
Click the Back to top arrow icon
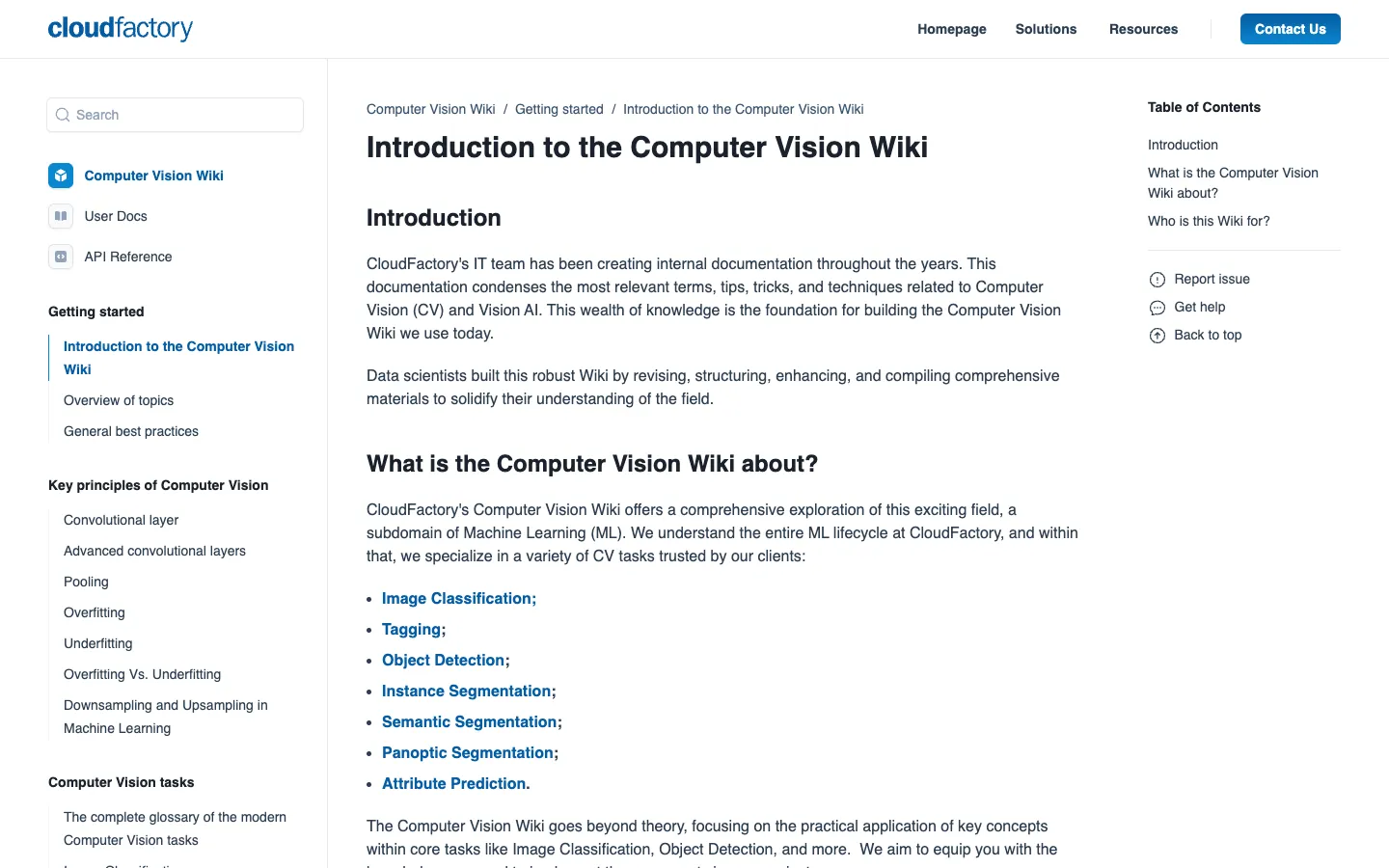(1157, 336)
